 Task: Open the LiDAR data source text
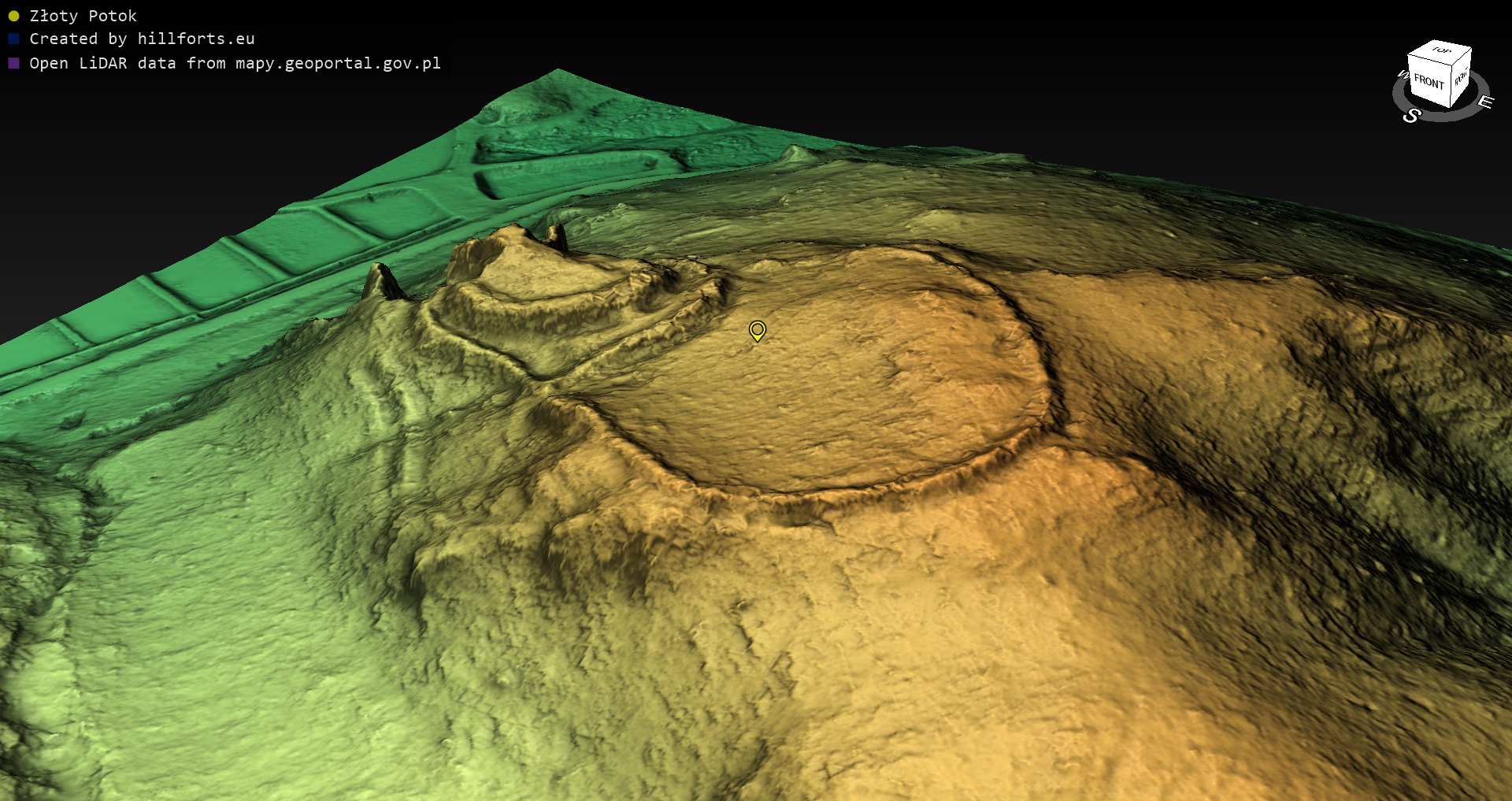(235, 63)
